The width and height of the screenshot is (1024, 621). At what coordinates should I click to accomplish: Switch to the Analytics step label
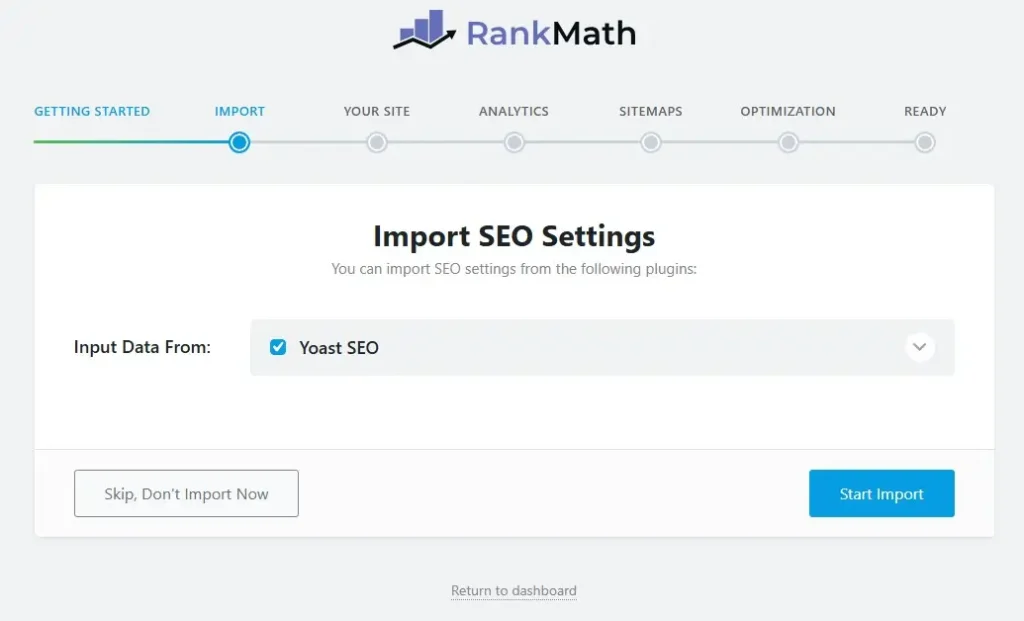point(514,111)
